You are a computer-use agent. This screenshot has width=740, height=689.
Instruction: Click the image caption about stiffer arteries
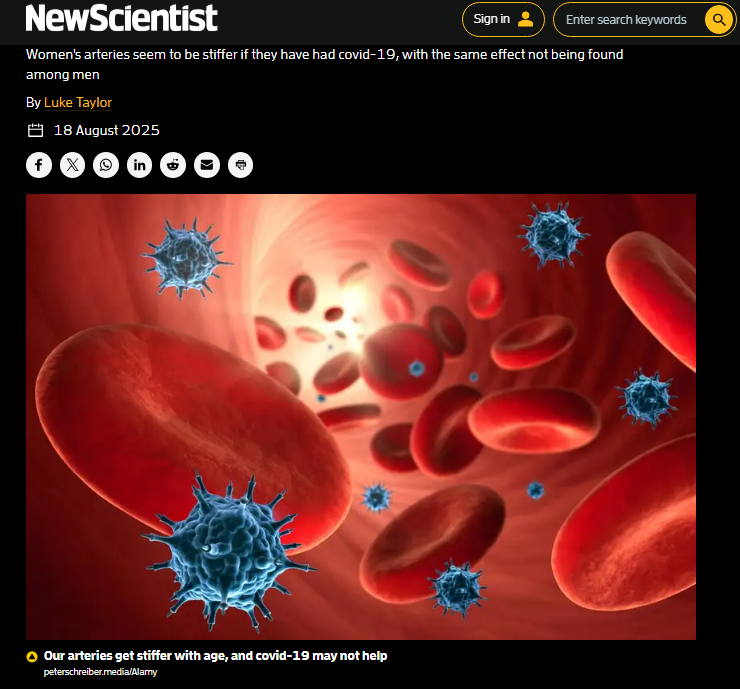[215, 655]
